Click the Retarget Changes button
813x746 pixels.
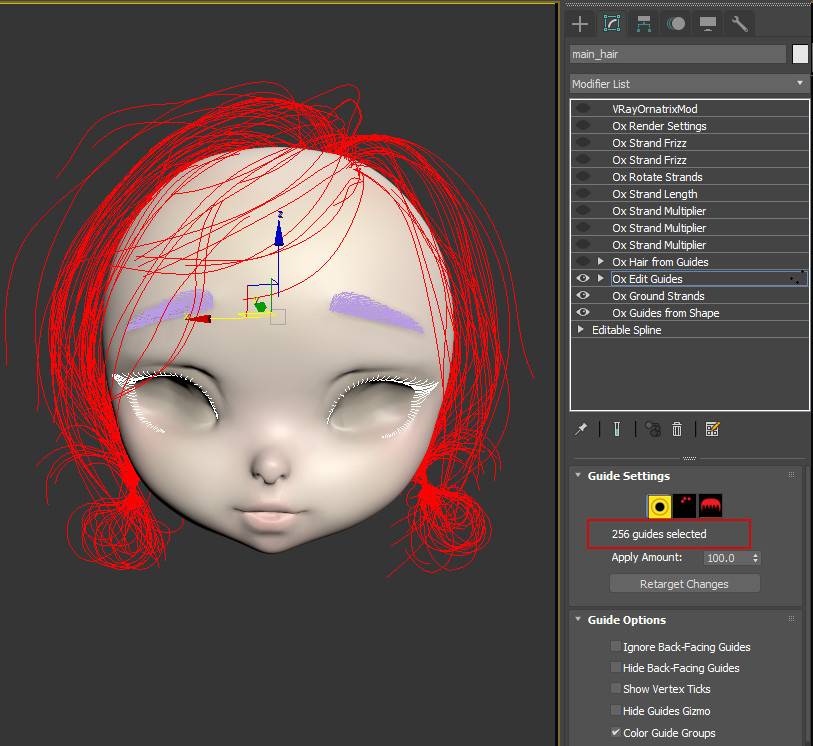(x=684, y=584)
